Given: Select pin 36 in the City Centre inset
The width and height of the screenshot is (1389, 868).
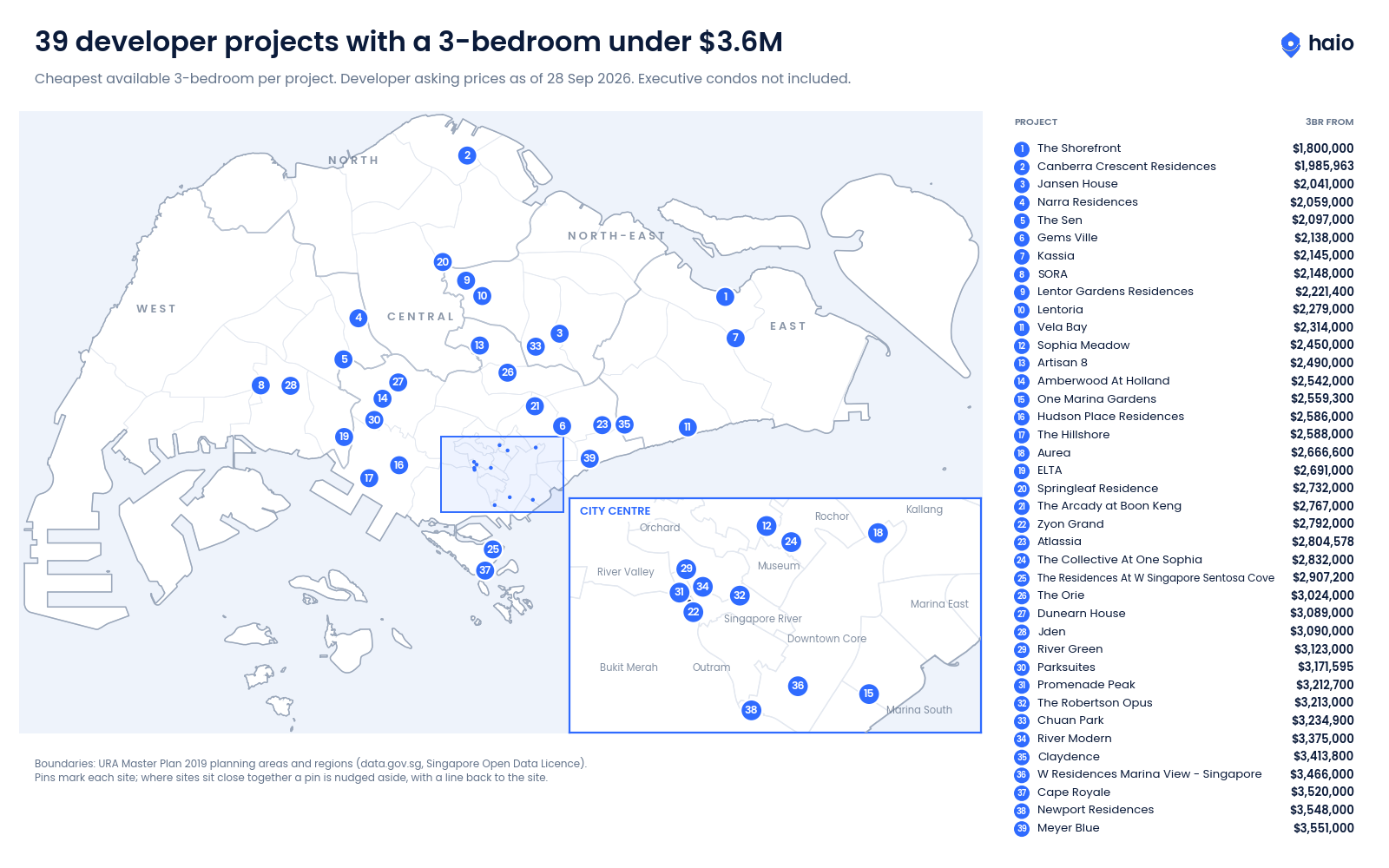Looking at the screenshot, I should click(x=798, y=686).
